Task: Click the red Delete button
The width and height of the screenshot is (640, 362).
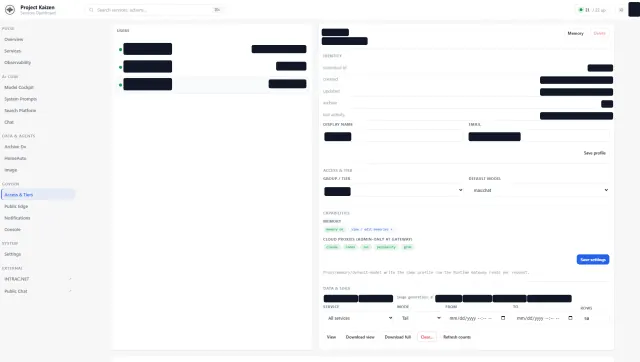Action: (600, 33)
